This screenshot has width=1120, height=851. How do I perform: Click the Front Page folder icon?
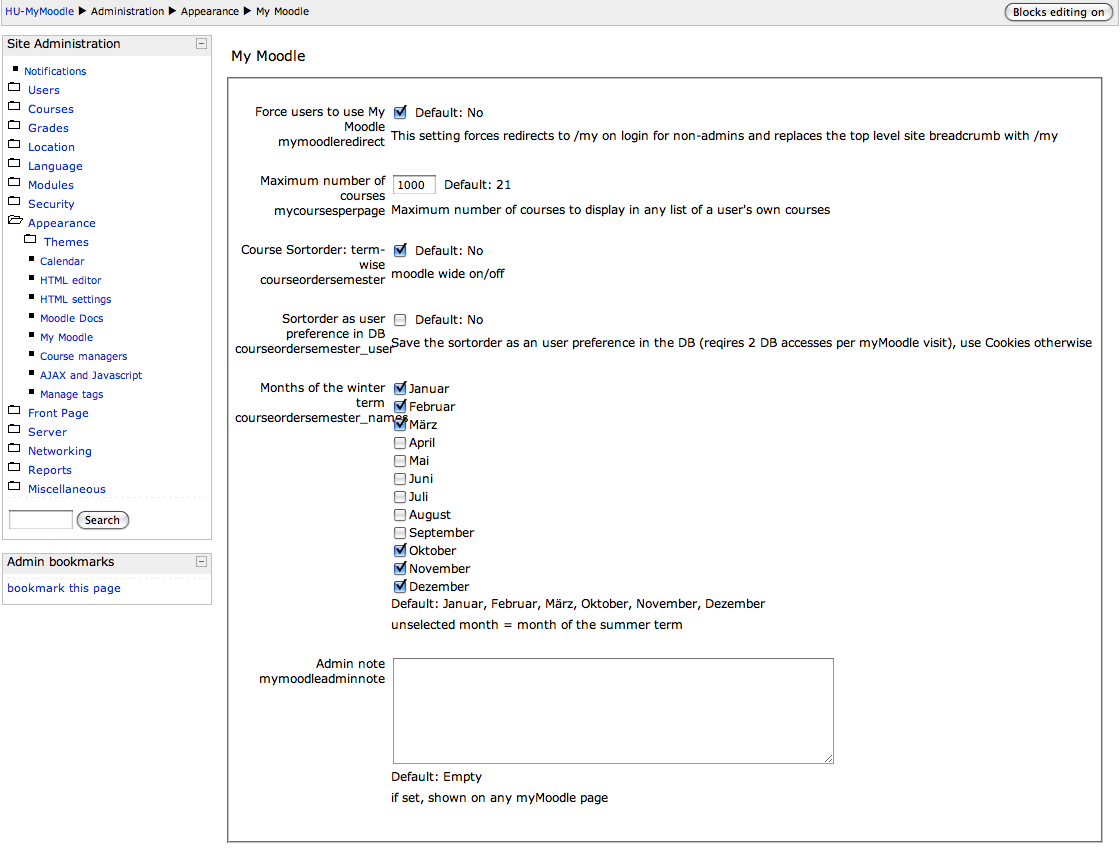coord(14,410)
